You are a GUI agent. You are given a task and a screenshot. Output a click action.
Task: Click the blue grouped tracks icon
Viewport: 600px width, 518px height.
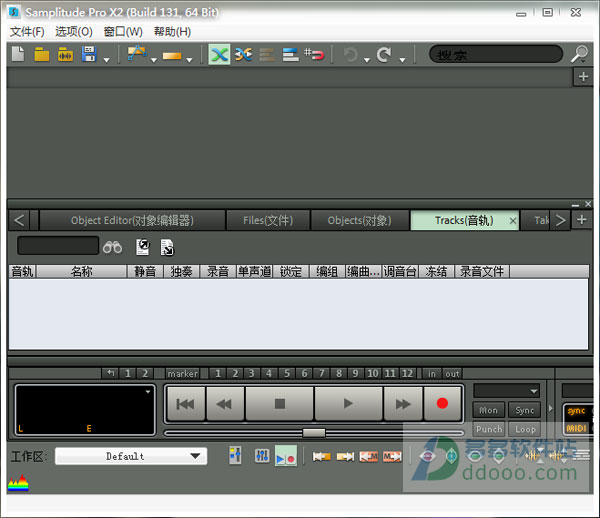tap(290, 55)
